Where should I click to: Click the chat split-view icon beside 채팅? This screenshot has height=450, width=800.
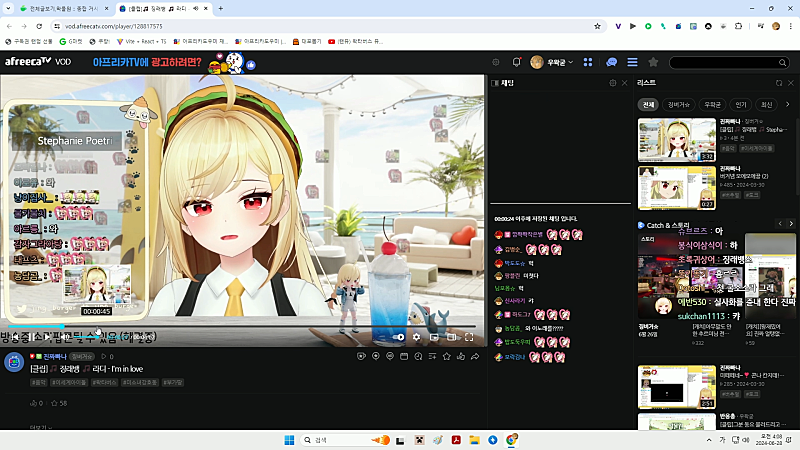494,83
